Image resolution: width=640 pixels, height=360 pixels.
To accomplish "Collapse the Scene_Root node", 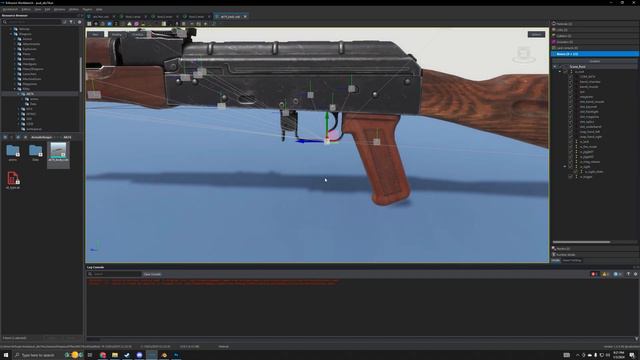I will (x=555, y=67).
